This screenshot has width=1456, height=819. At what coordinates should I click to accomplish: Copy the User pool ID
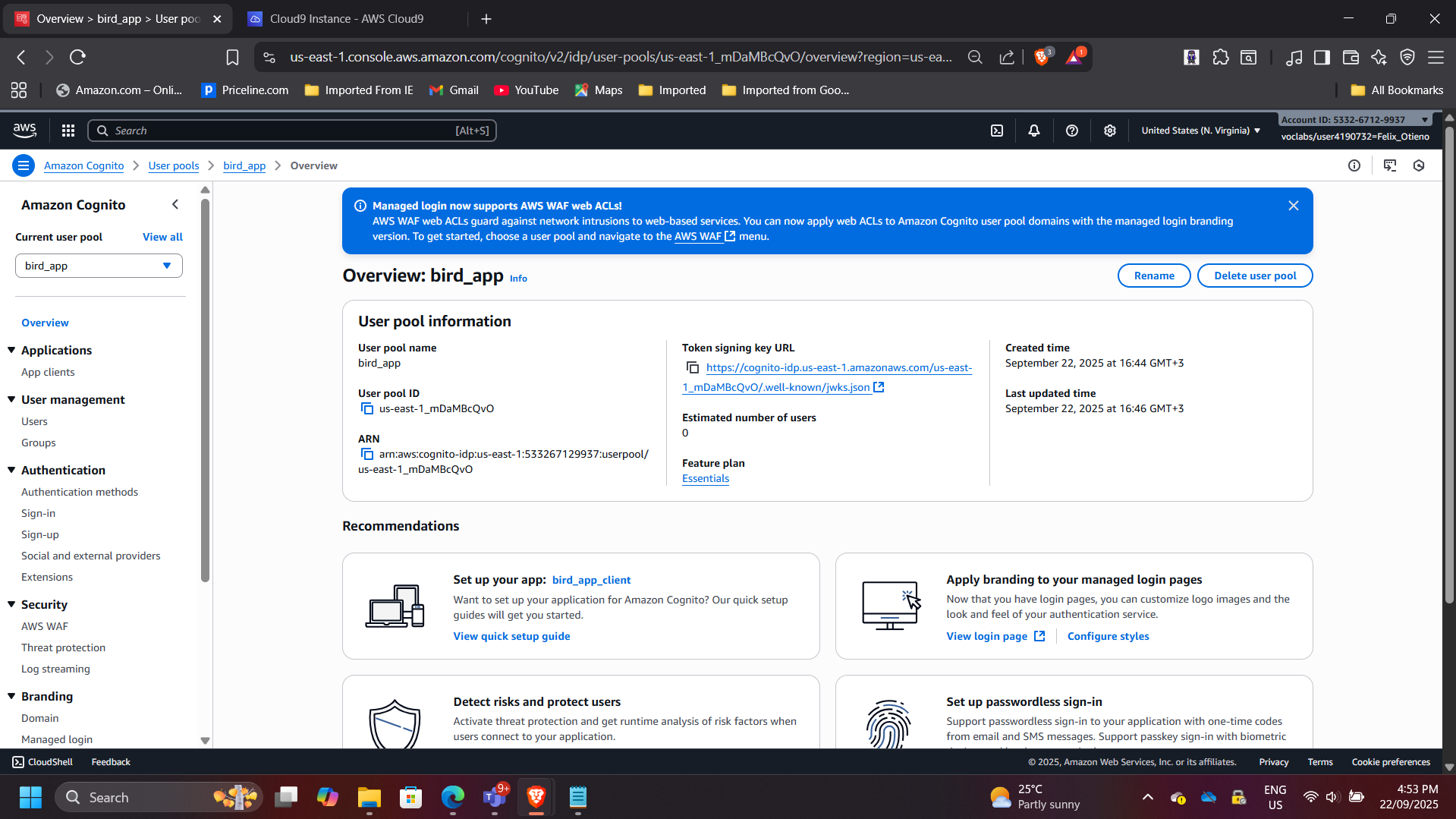(367, 409)
